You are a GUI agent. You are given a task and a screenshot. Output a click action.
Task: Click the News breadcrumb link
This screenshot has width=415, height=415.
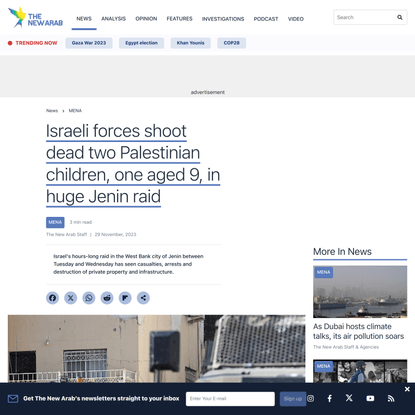coord(52,111)
